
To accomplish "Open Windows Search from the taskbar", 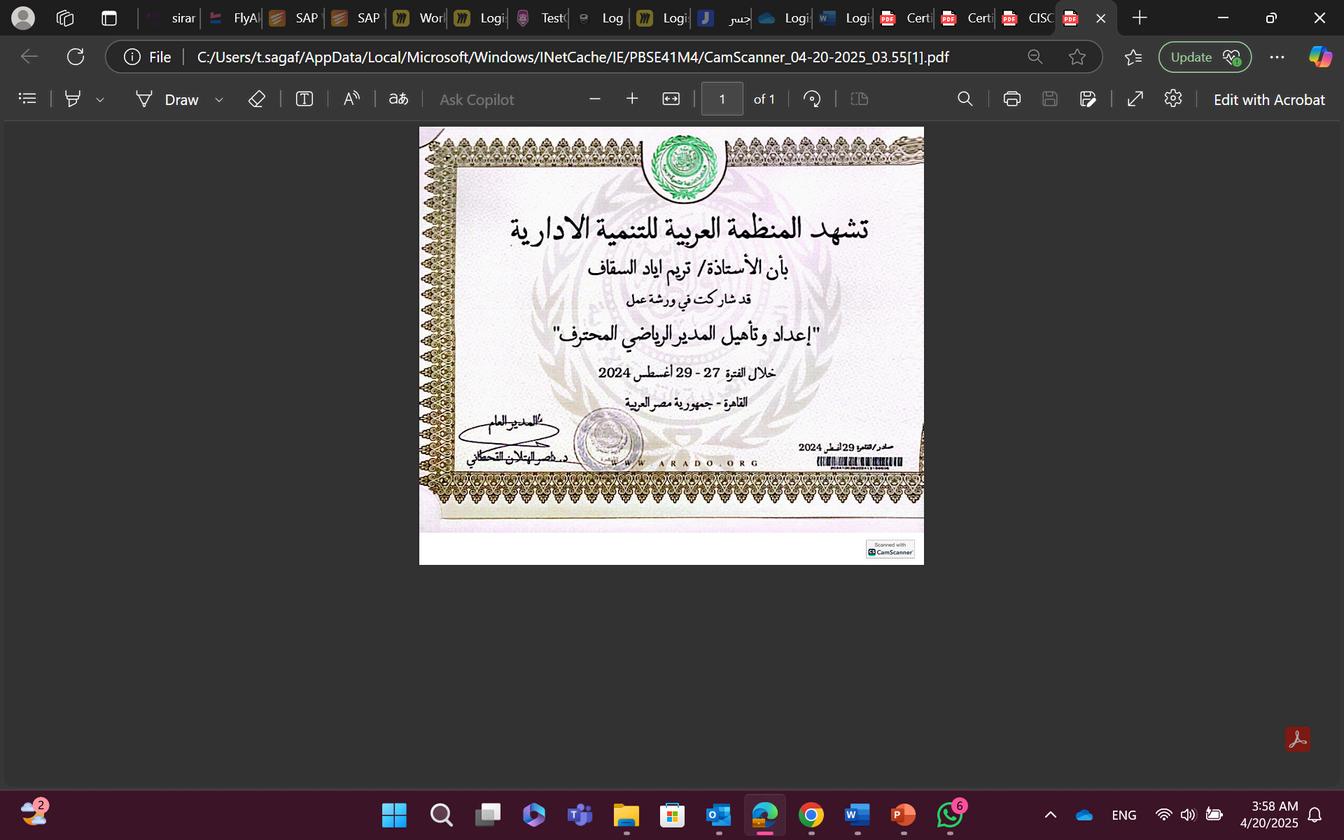I will click(441, 815).
